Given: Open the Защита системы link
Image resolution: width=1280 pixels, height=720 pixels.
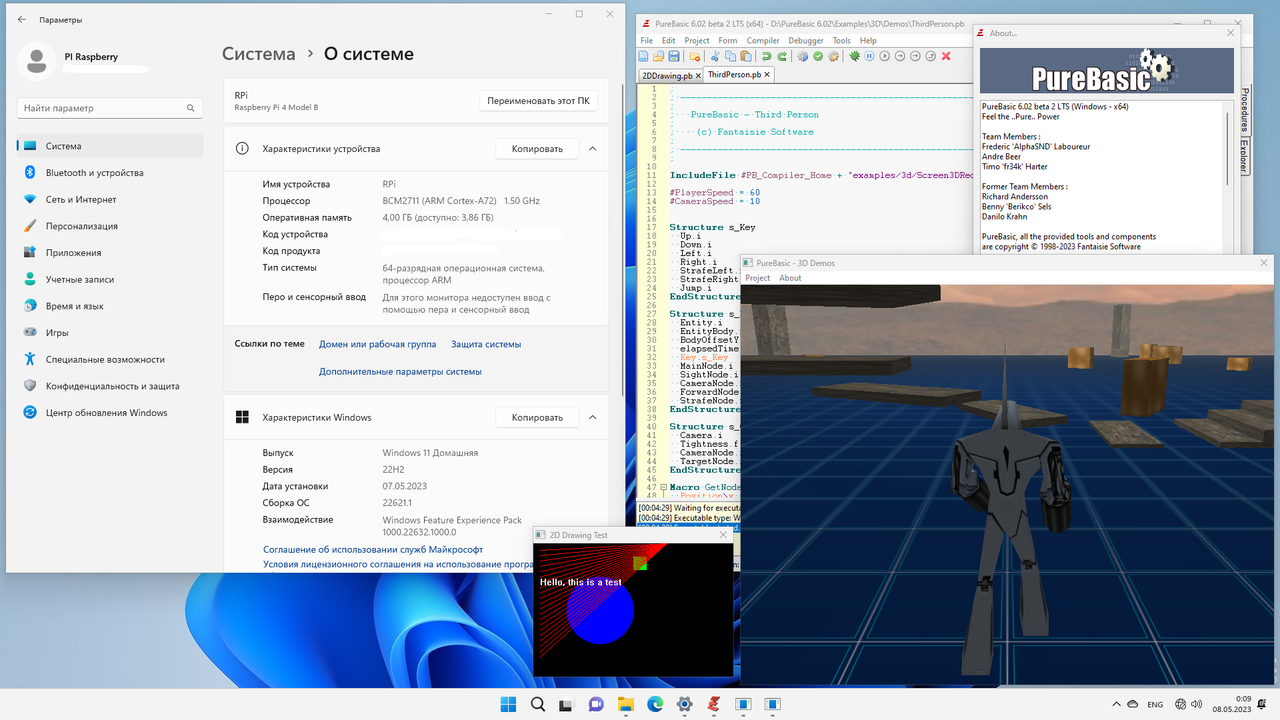Looking at the screenshot, I should tap(486, 344).
